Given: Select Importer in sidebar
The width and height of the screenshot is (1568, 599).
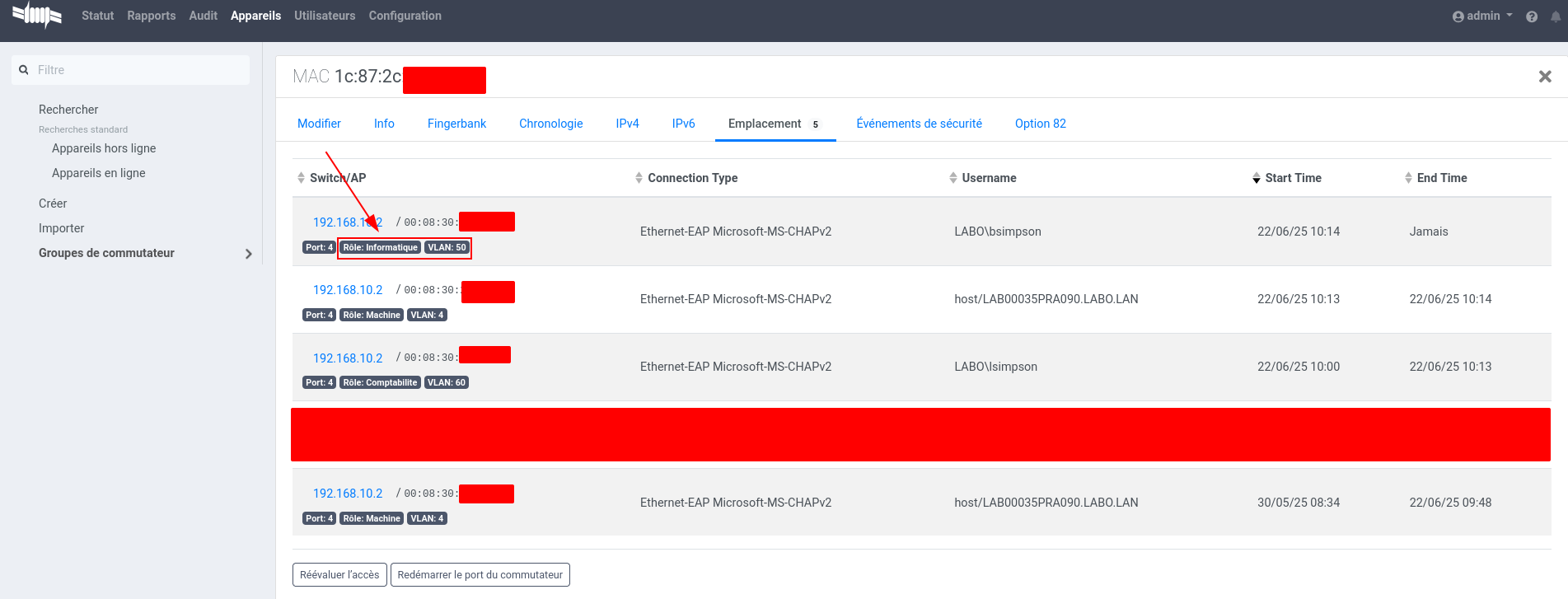Looking at the screenshot, I should (61, 228).
